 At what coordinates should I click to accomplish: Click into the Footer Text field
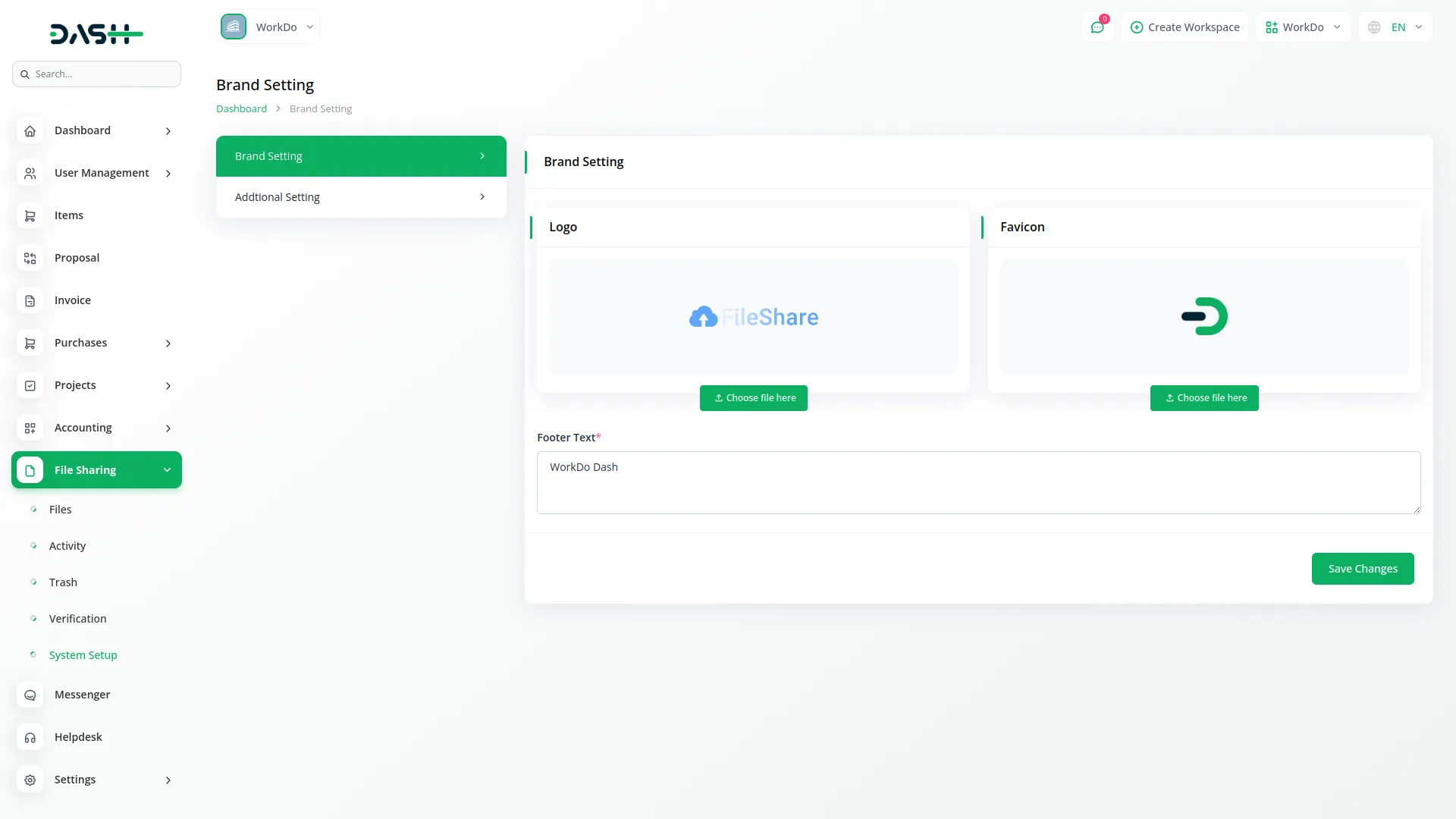[977, 482]
